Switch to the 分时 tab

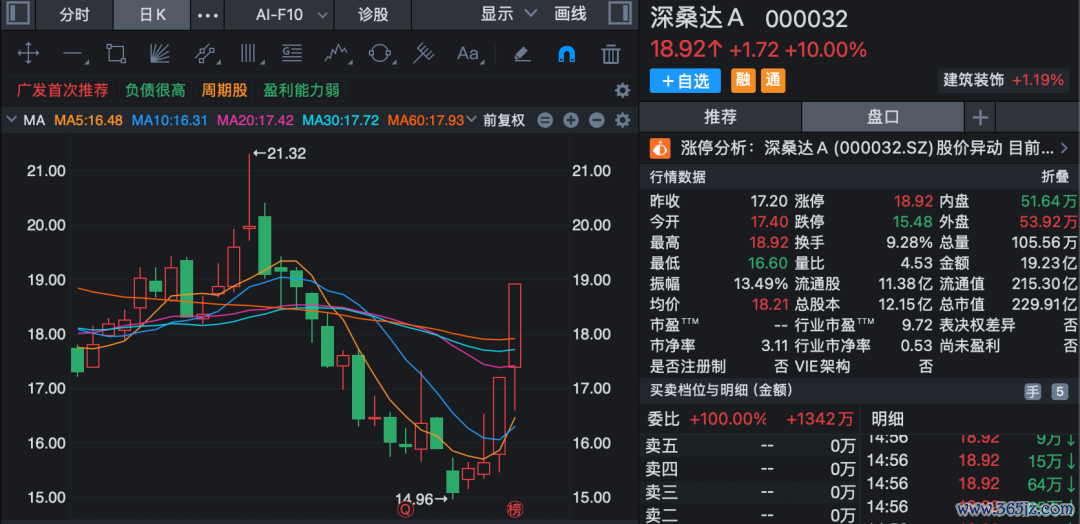pyautogui.click(x=74, y=14)
